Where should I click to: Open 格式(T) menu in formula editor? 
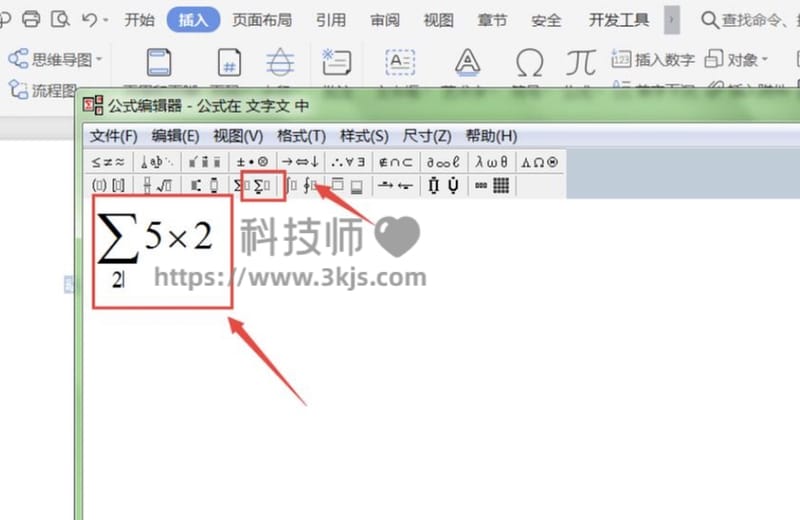tap(301, 136)
